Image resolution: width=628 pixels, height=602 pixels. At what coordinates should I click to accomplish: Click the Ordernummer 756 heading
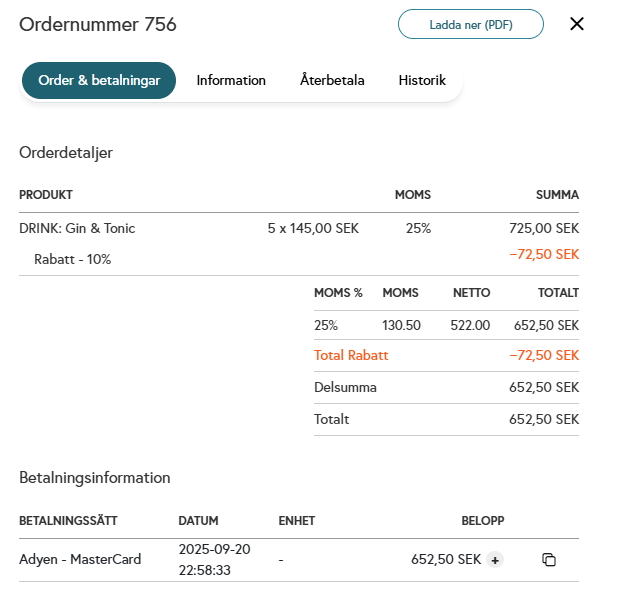(x=98, y=24)
